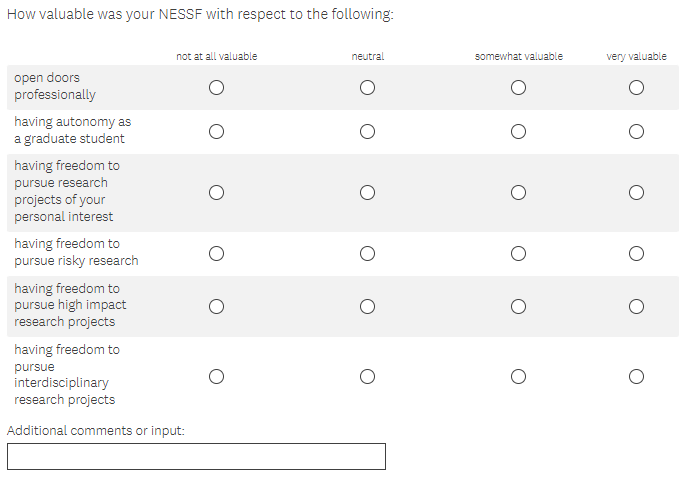This screenshot has width=683, height=477.
Task: Pick 'neutral' for high impact research projects
Action: [x=367, y=306]
